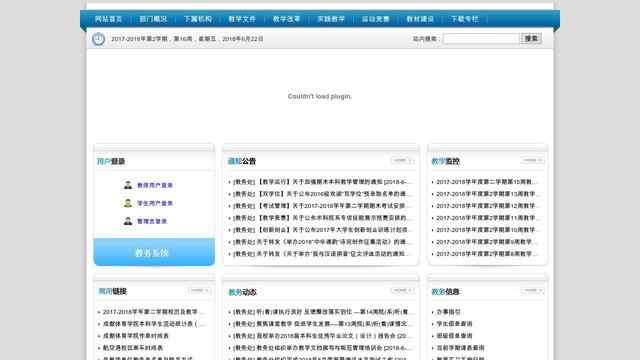The height and width of the screenshot is (360, 640).
Task: Click the administrator login avatar icon
Action: [x=128, y=221]
